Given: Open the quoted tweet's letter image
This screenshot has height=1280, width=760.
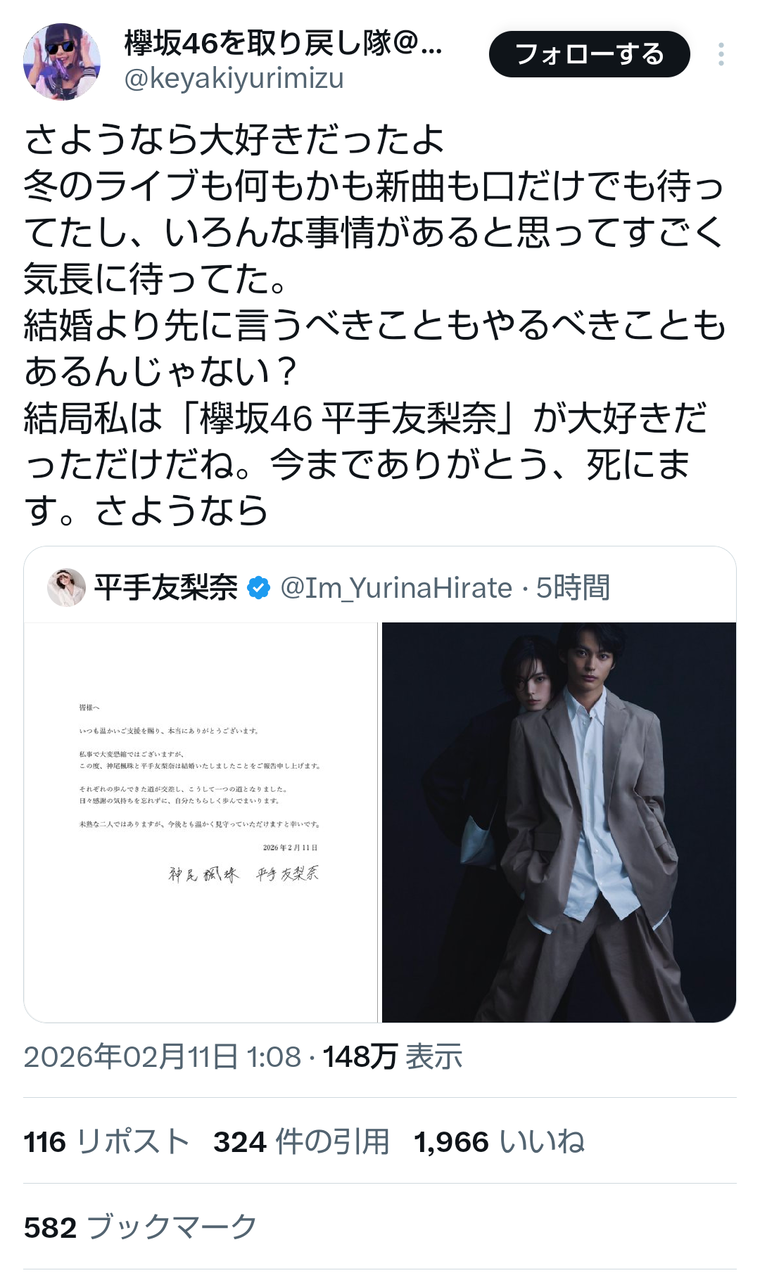Looking at the screenshot, I should 201,822.
